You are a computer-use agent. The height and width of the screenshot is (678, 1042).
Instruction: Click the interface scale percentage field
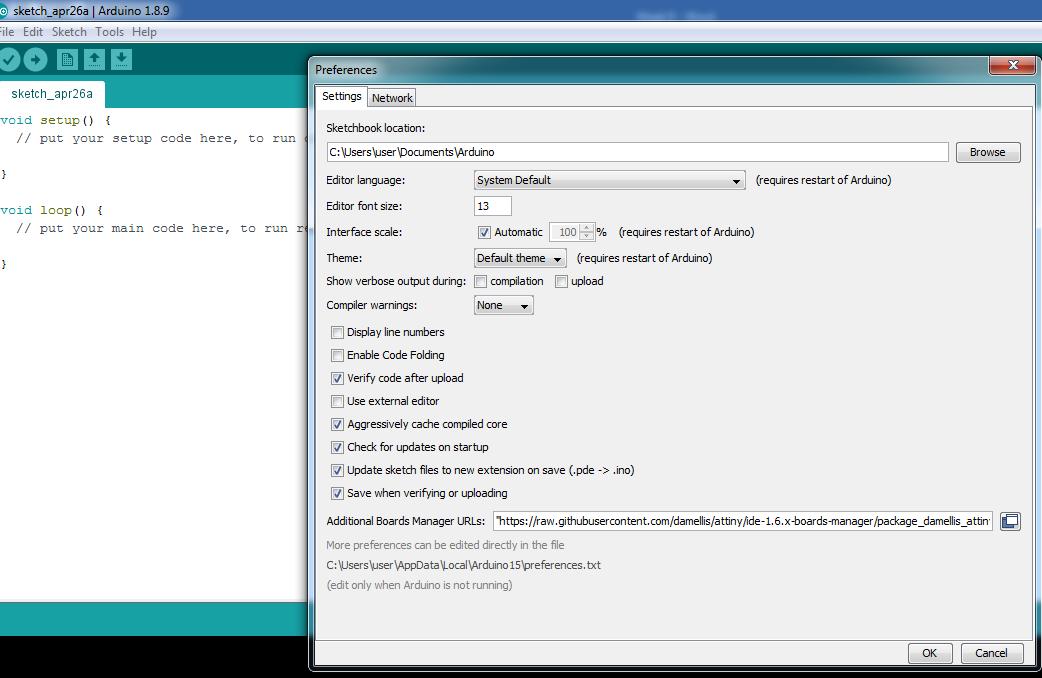point(566,232)
